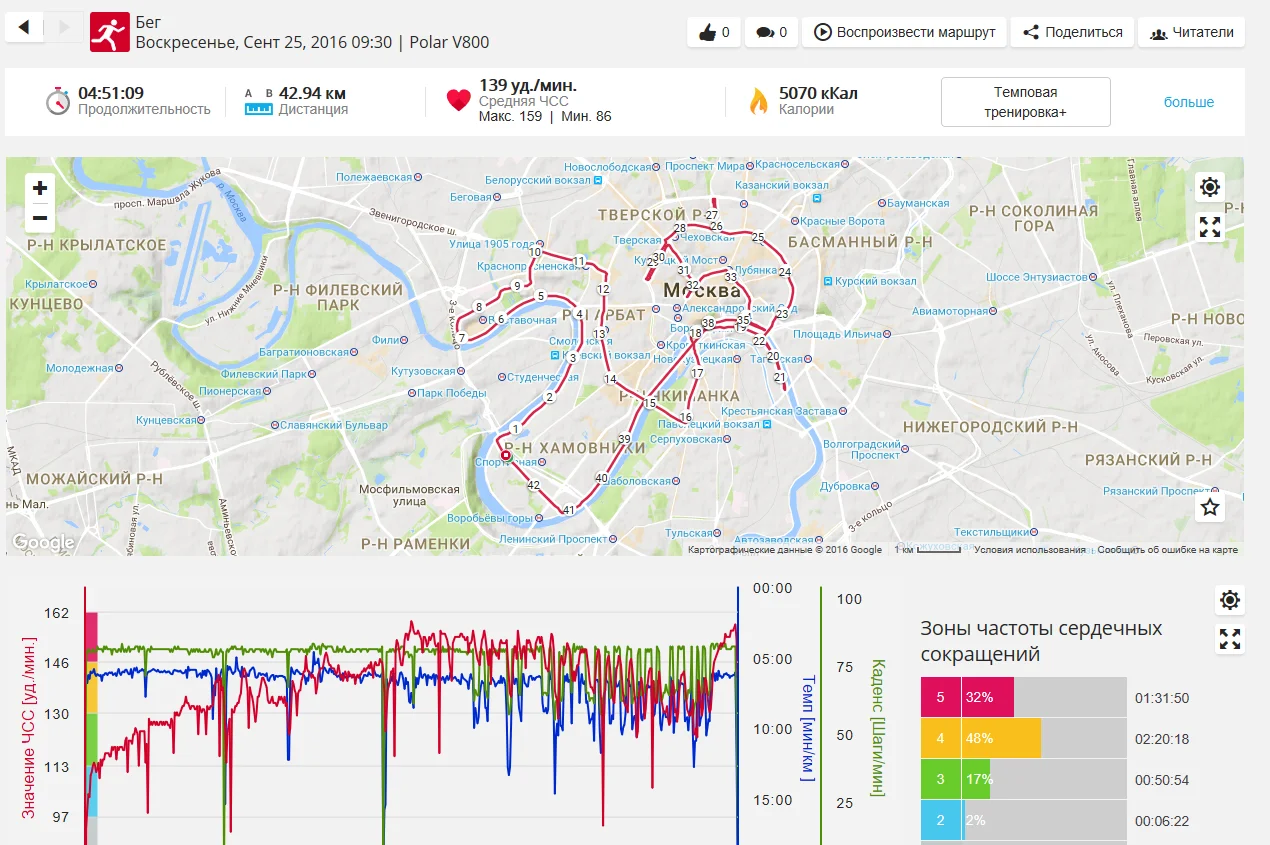Open map settings gear
Screen dimensions: 1270x845
[x=1210, y=187]
